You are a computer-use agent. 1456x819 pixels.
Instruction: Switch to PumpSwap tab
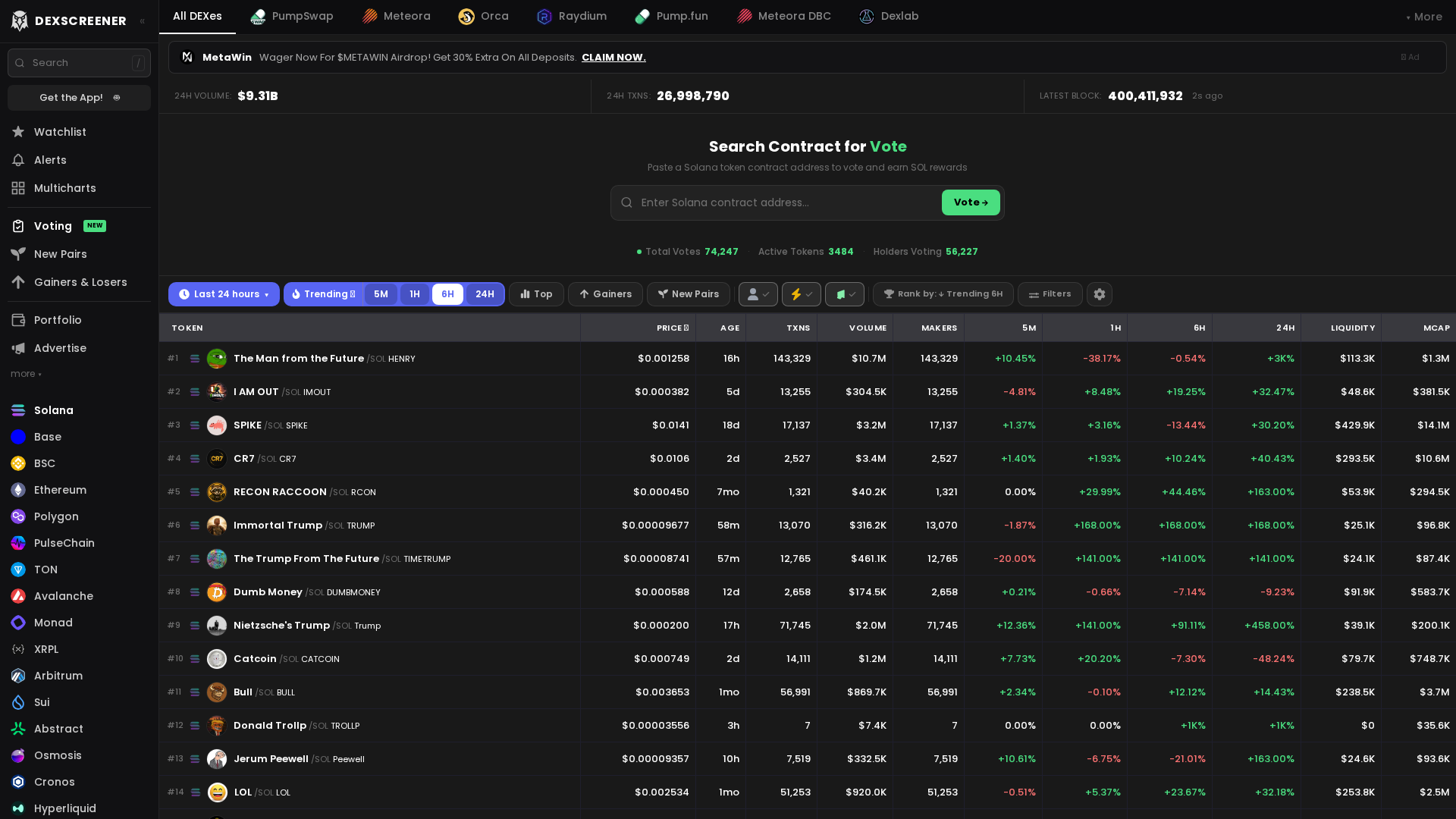coord(292,17)
